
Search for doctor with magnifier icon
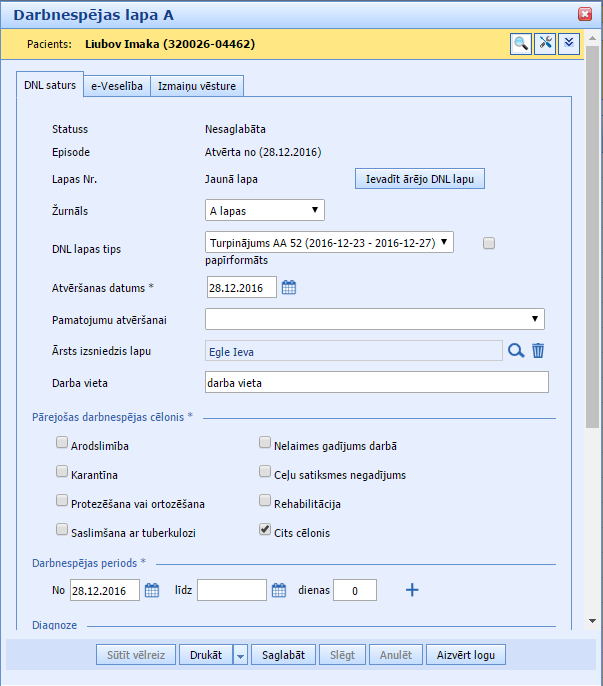516,350
